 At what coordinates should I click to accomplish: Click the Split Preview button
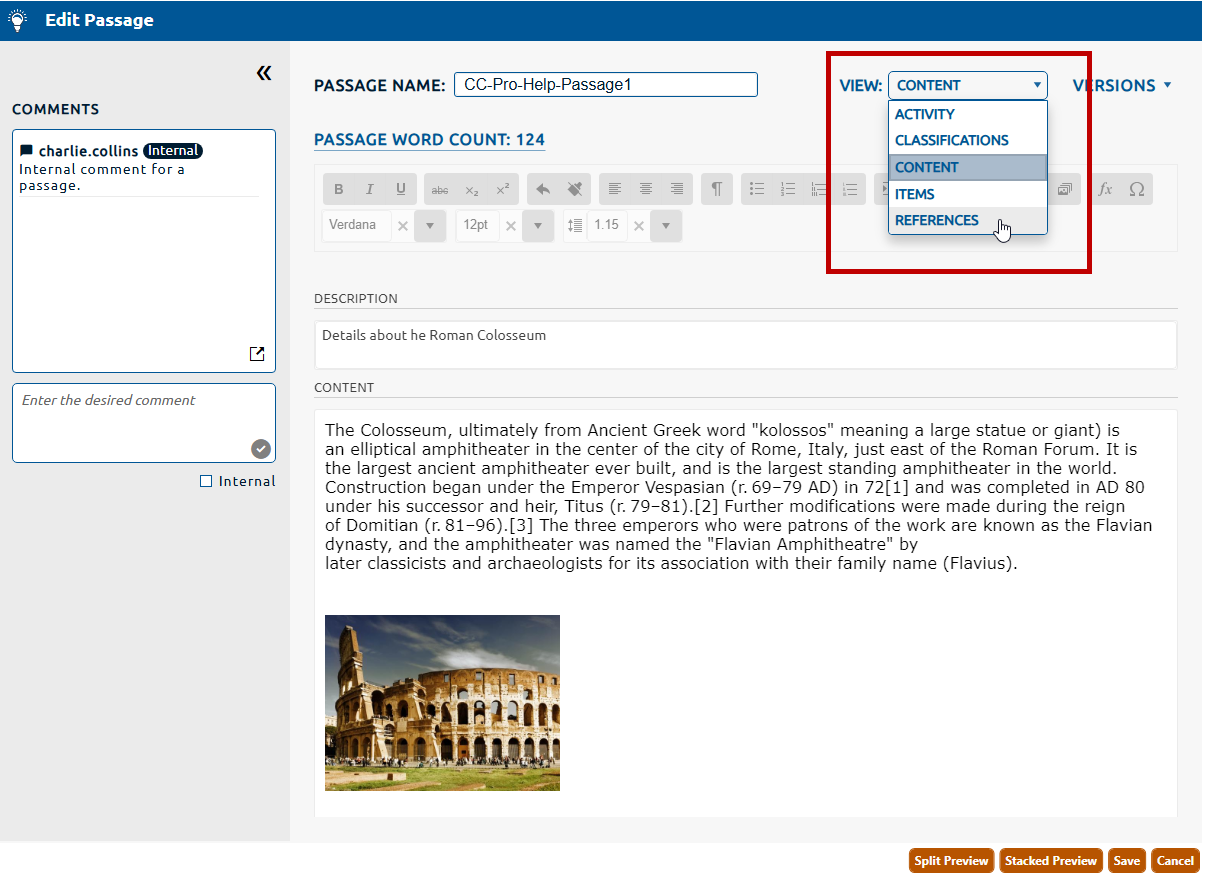coord(951,861)
